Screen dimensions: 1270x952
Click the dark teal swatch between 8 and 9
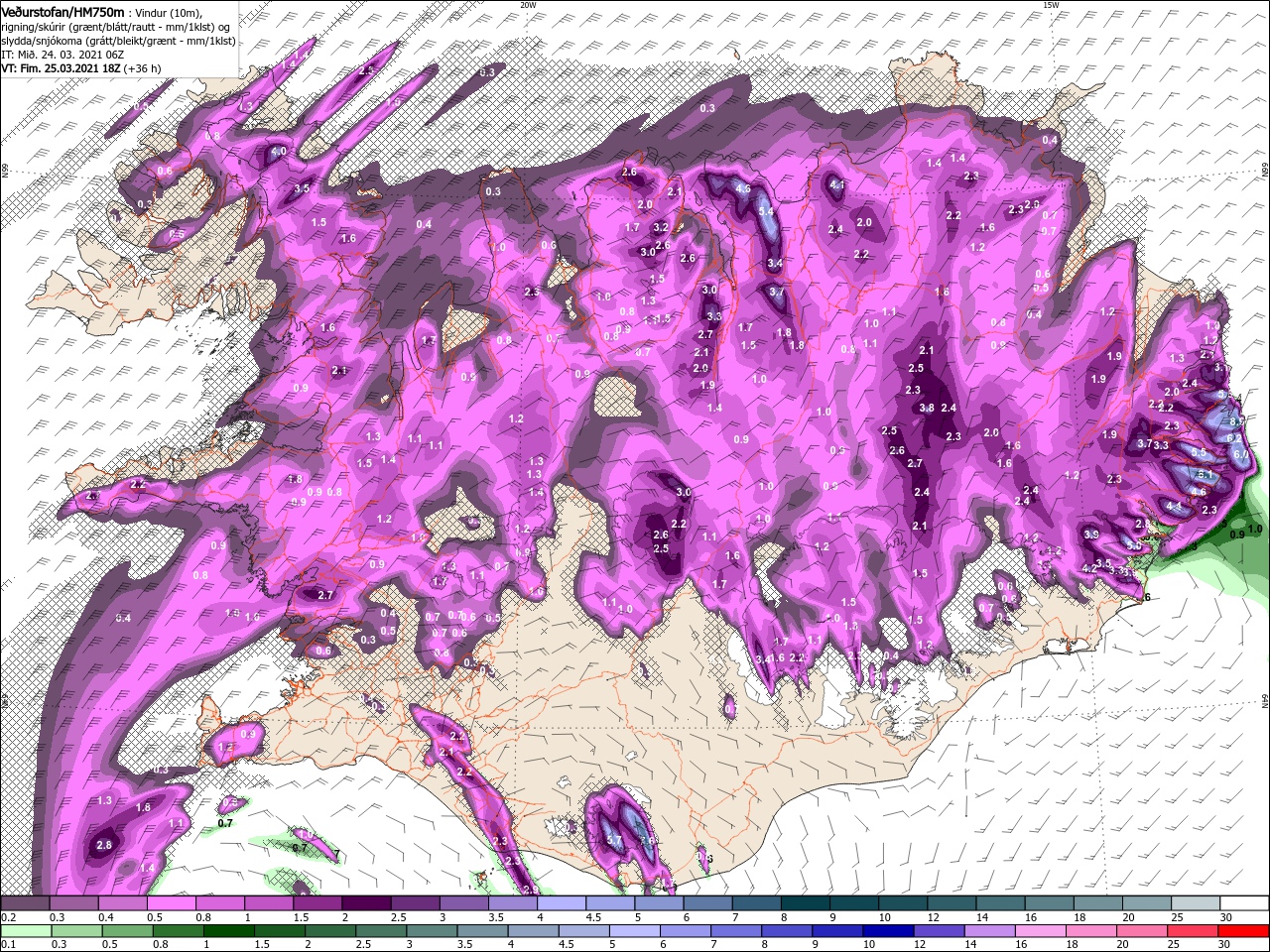click(x=805, y=904)
